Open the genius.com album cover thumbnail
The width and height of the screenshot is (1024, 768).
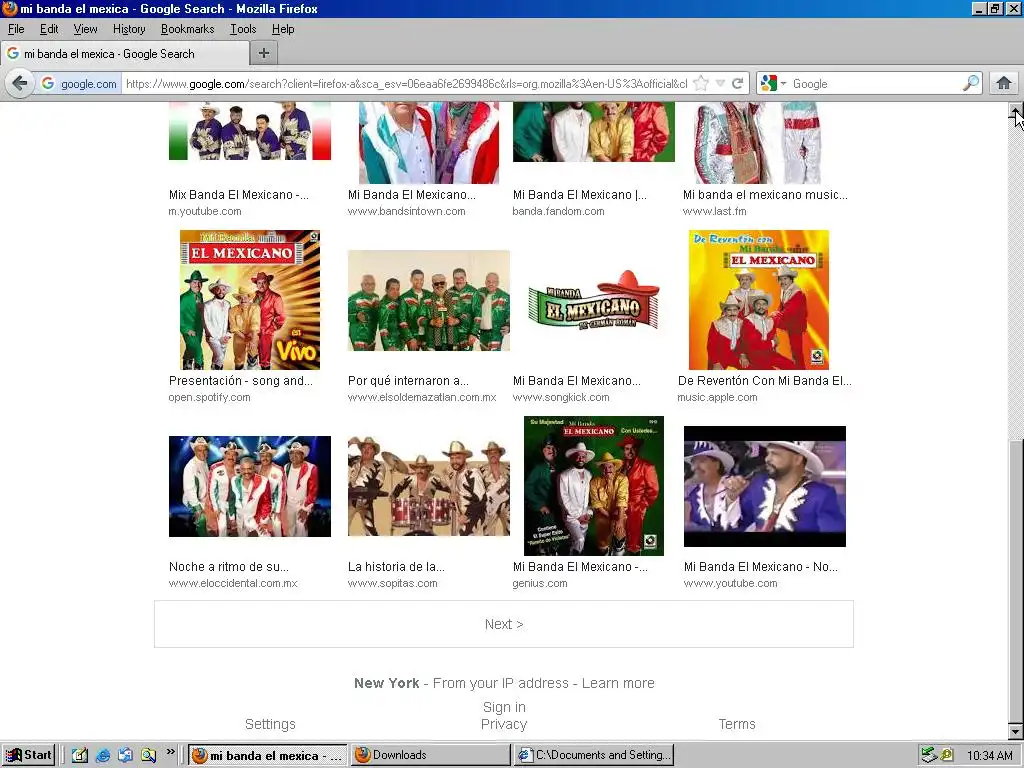click(594, 486)
